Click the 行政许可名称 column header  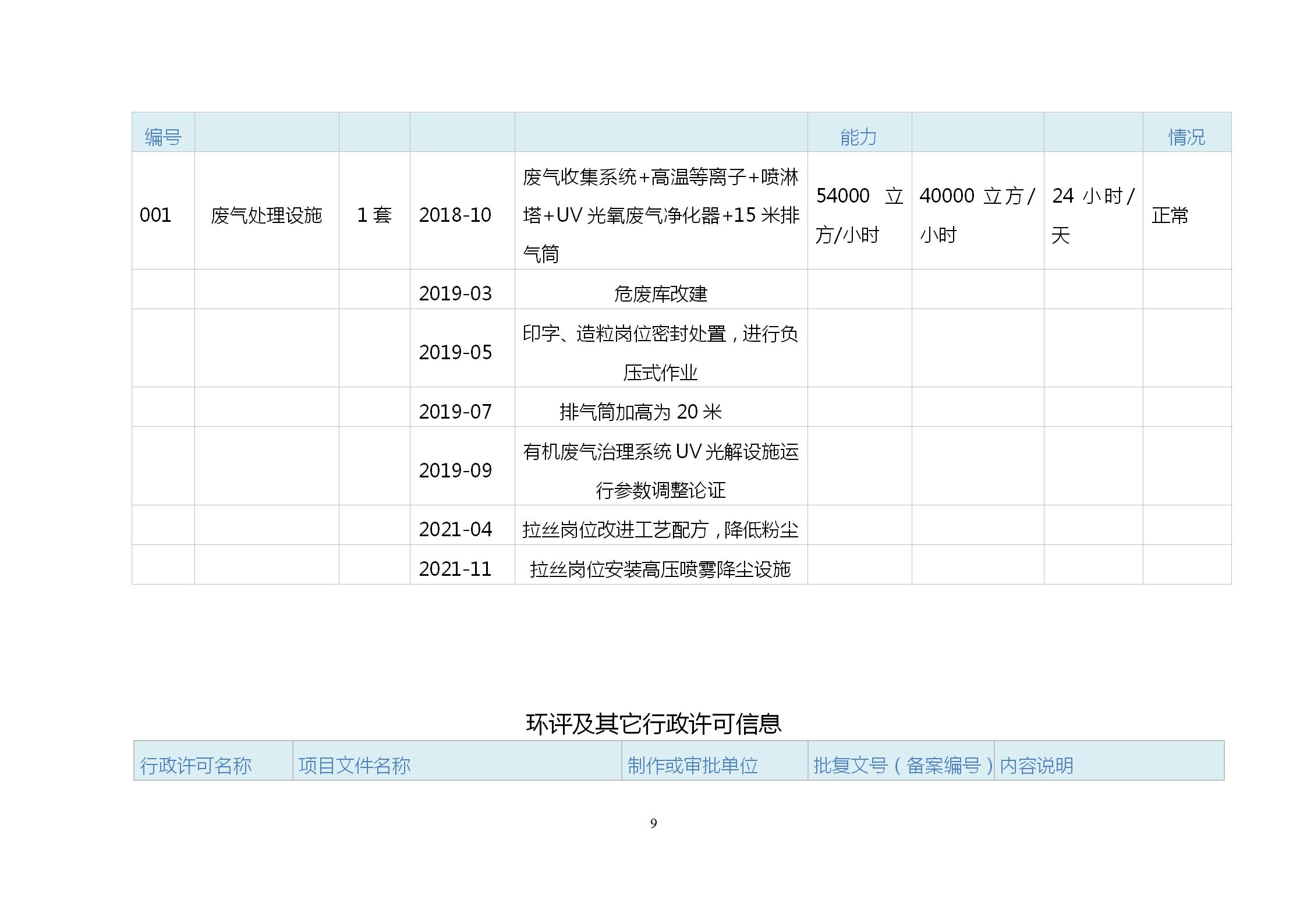[x=196, y=765]
